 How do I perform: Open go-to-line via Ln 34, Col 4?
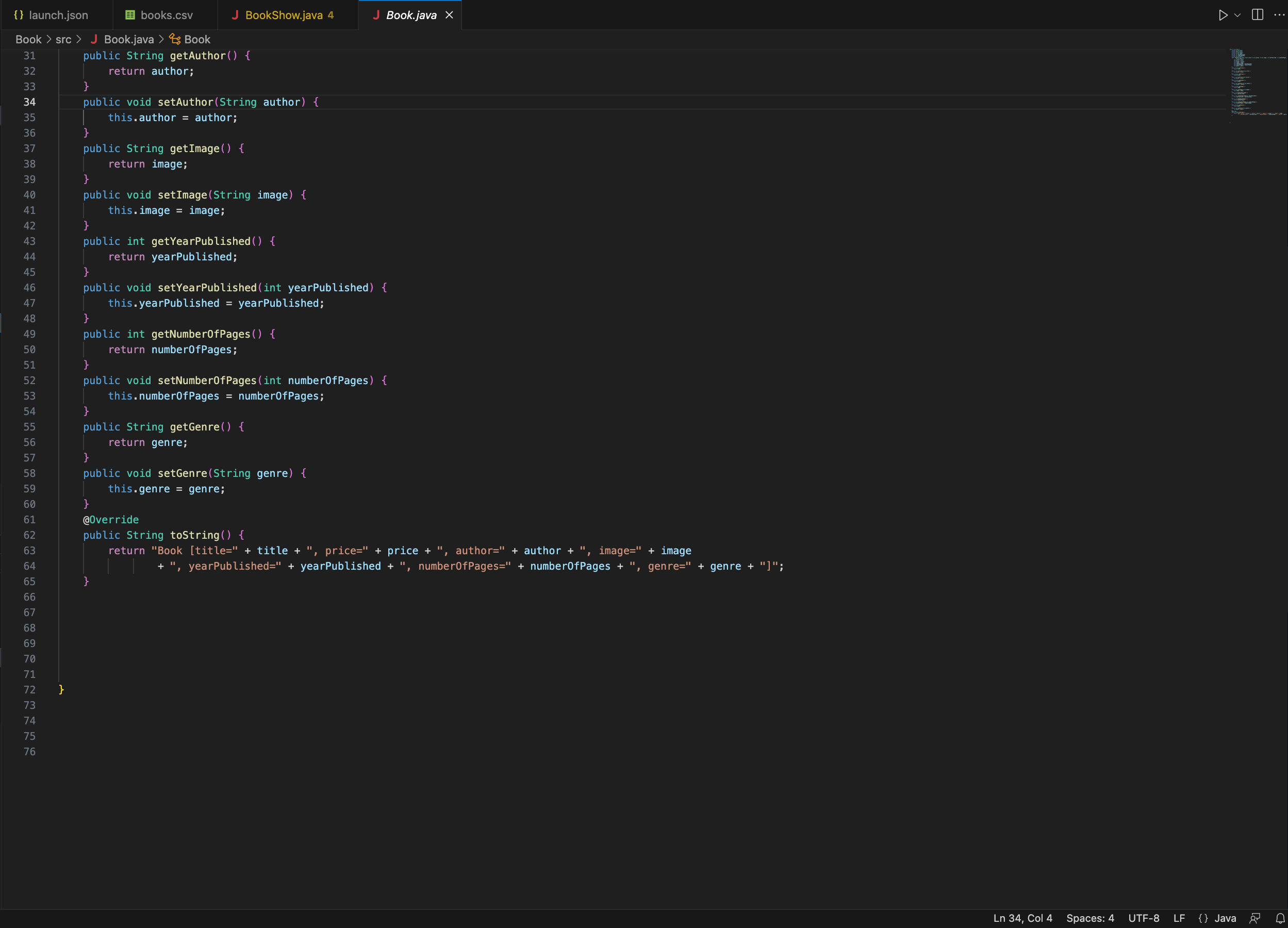tap(1022, 918)
